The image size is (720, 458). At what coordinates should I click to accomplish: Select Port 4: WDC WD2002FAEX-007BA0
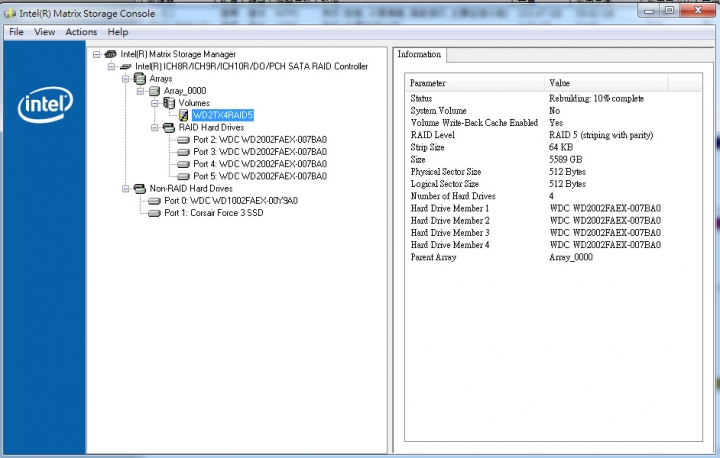(x=260, y=164)
